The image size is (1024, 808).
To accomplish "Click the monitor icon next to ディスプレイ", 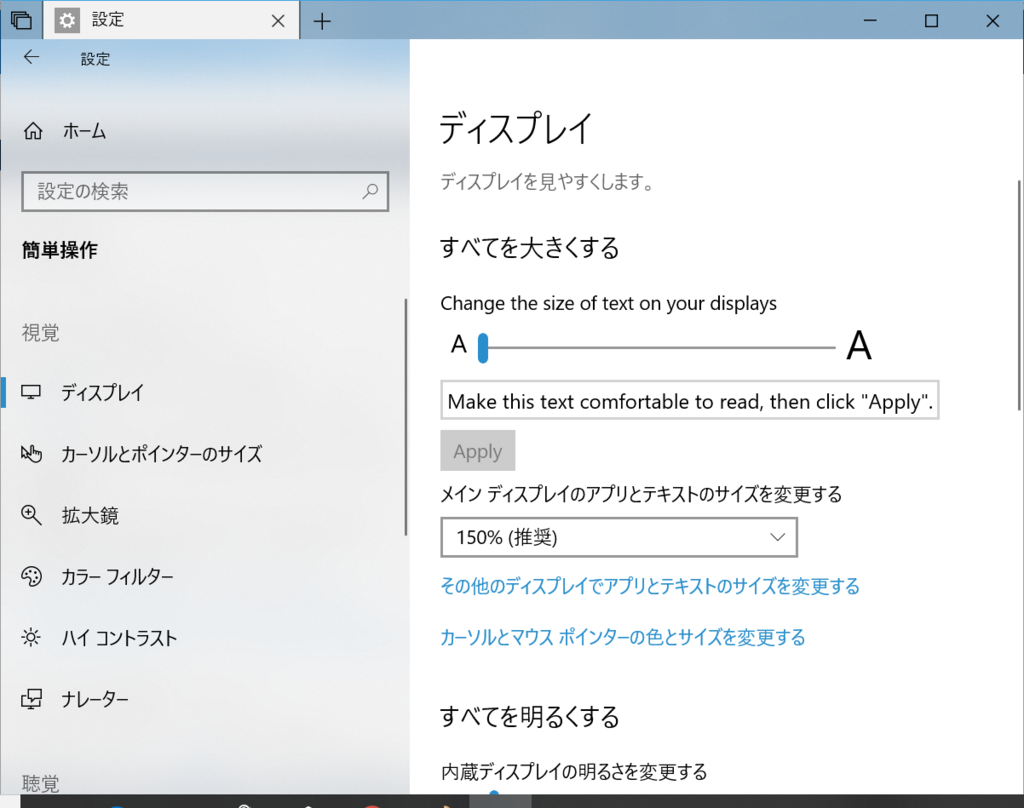I will click(x=30, y=392).
